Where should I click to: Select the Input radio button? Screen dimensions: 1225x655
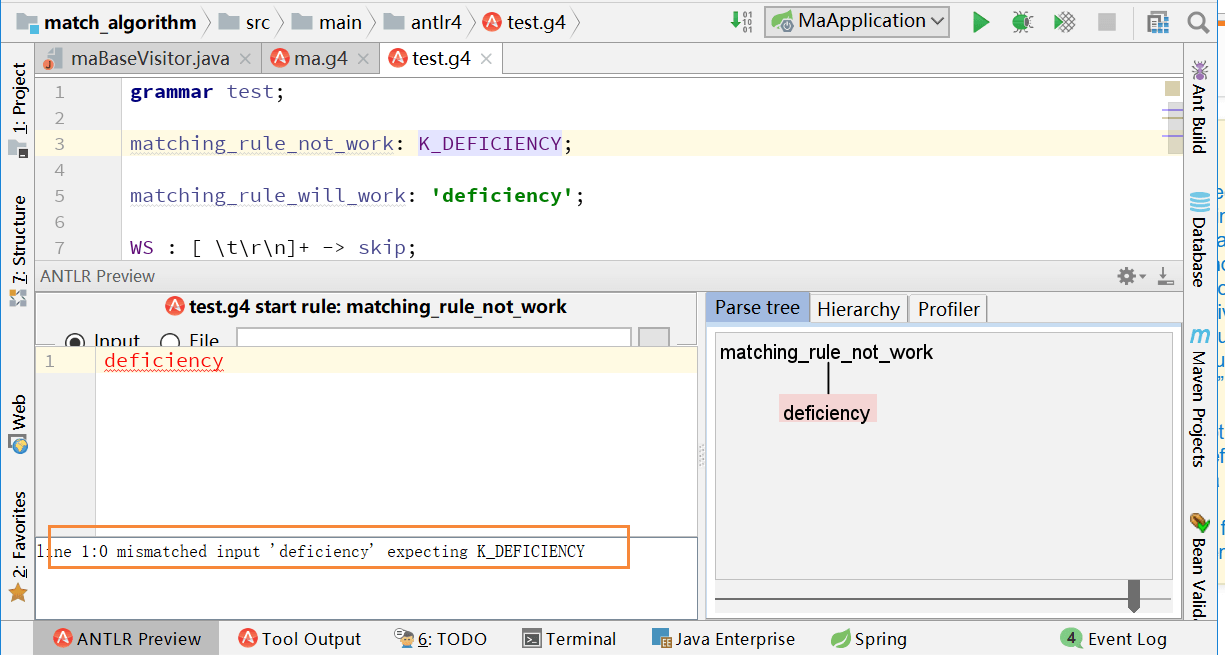[x=75, y=342]
